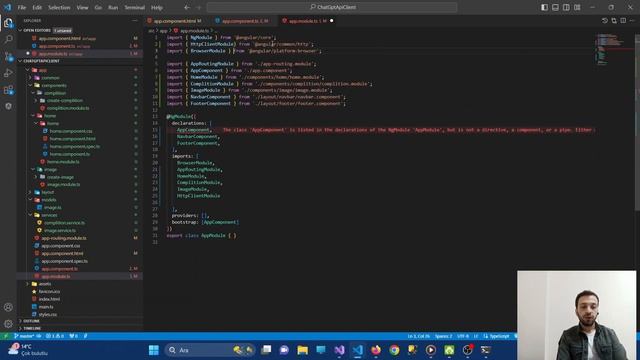Click the Explorer panel more actions ellipsis
This screenshot has width=640, height=360.
135,20
